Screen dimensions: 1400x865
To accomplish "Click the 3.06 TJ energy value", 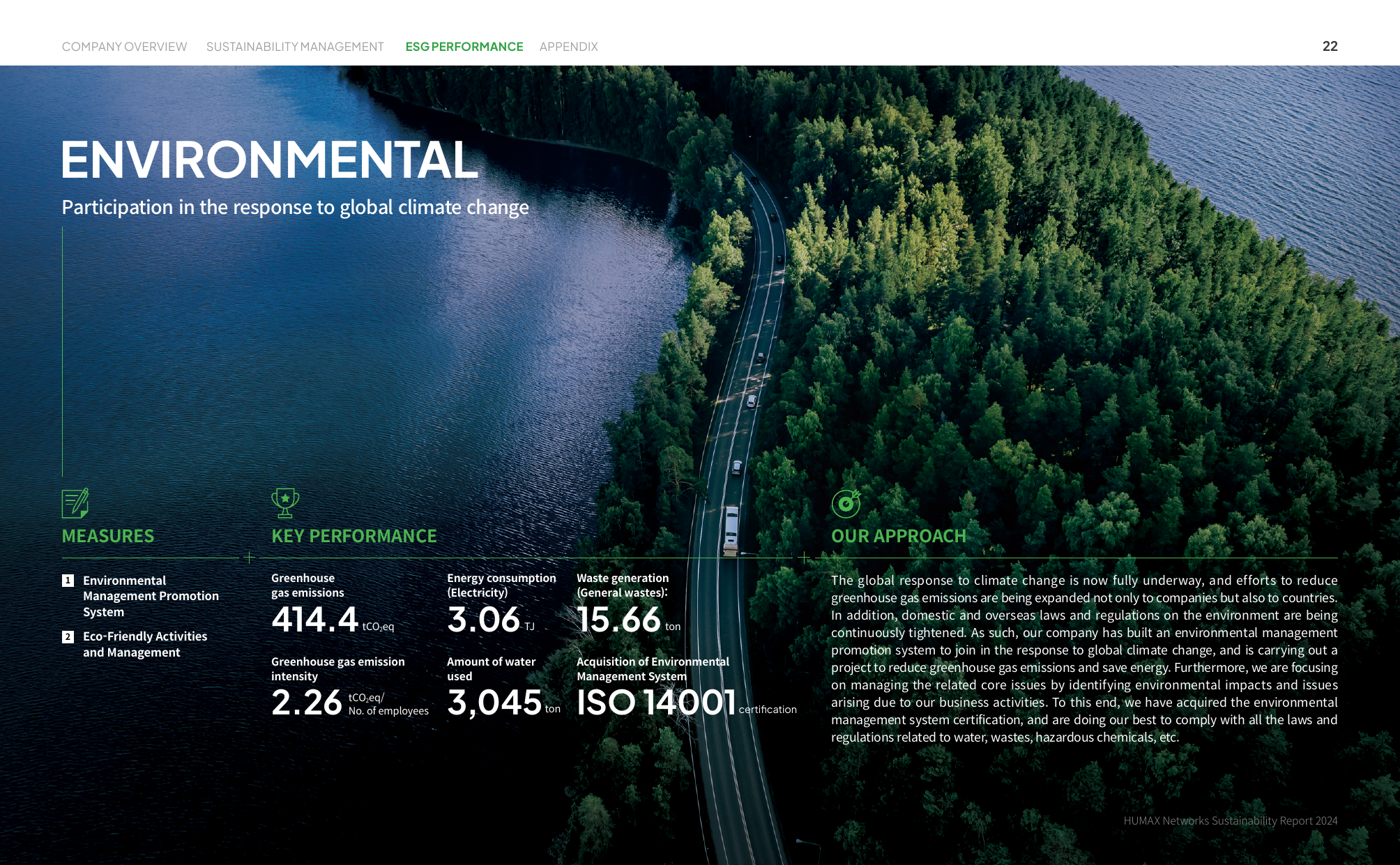I will pyautogui.click(x=491, y=620).
